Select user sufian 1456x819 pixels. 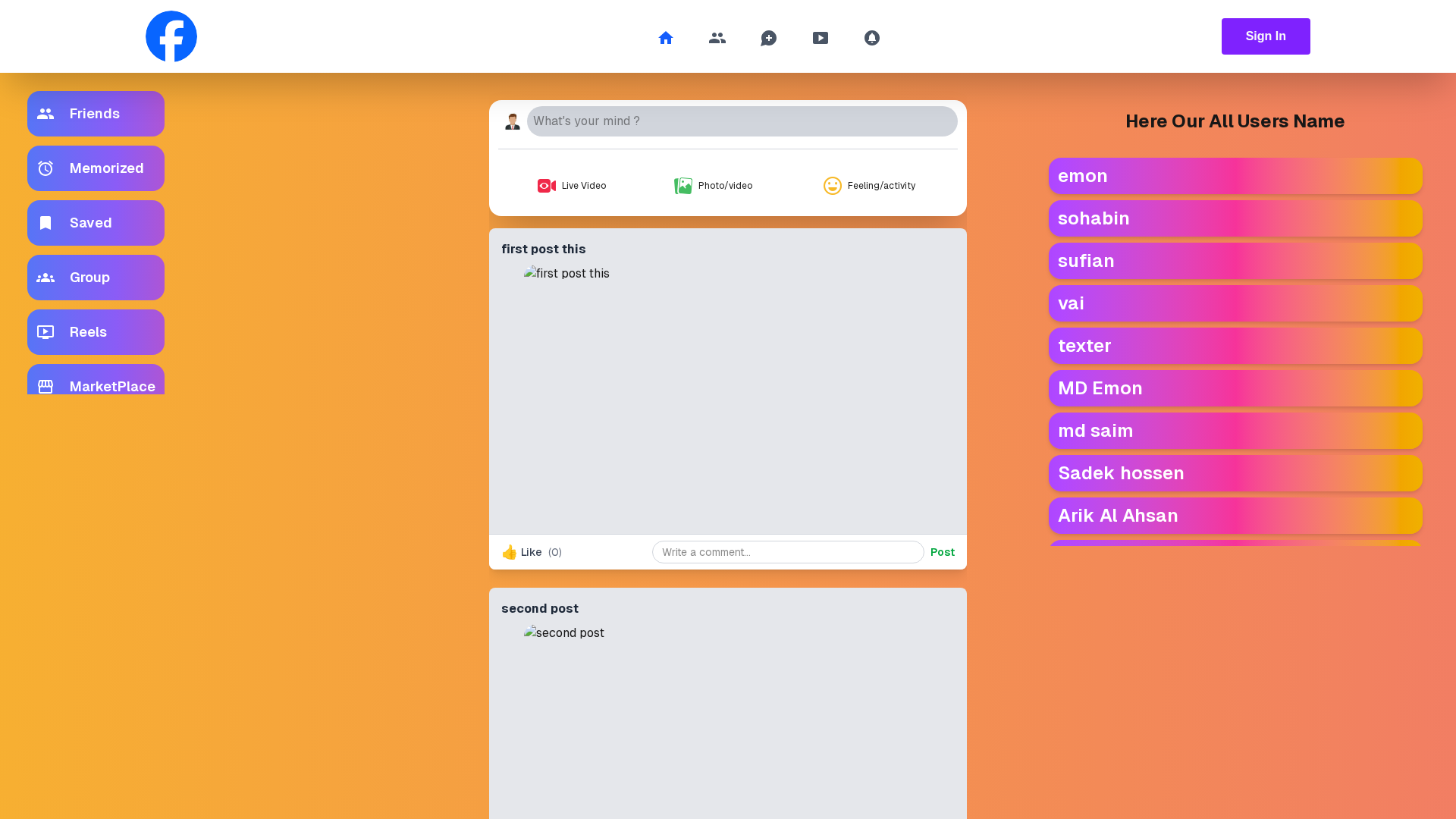1235,261
